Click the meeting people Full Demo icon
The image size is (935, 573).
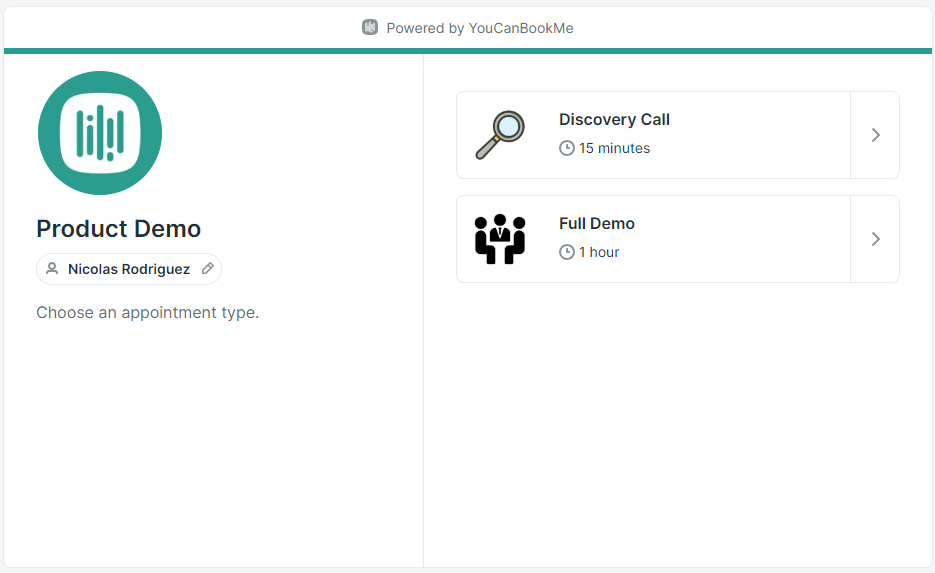[500, 239]
